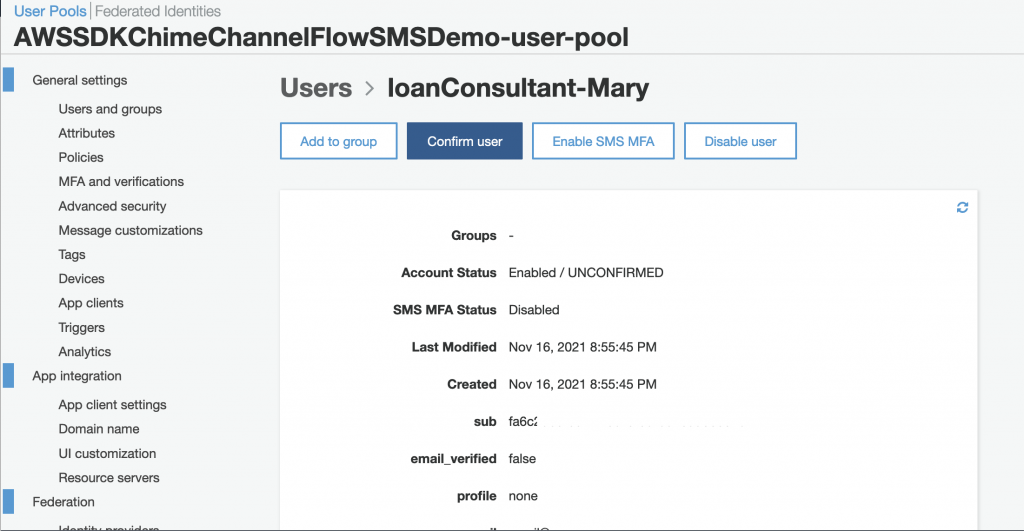Open Devices in sidebar

click(x=82, y=279)
